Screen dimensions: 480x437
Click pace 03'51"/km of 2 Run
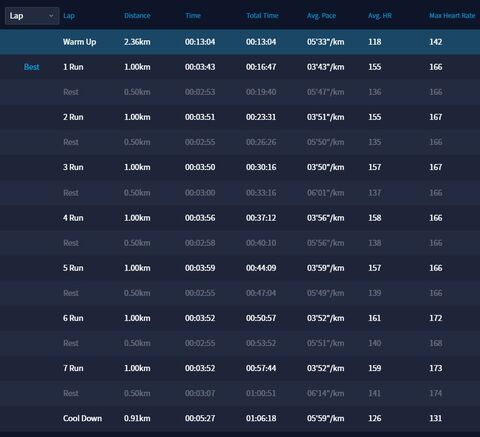(326, 117)
